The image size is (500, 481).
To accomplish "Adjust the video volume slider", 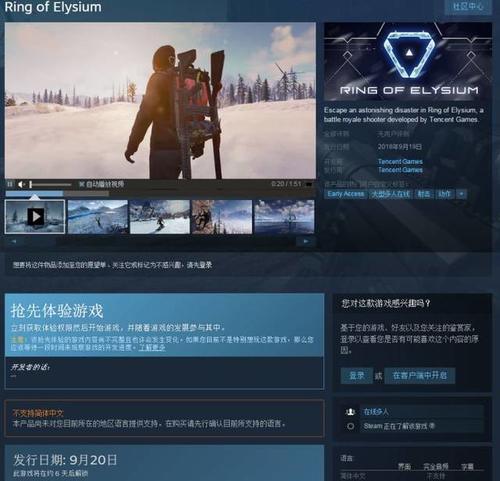I will [x=50, y=184].
